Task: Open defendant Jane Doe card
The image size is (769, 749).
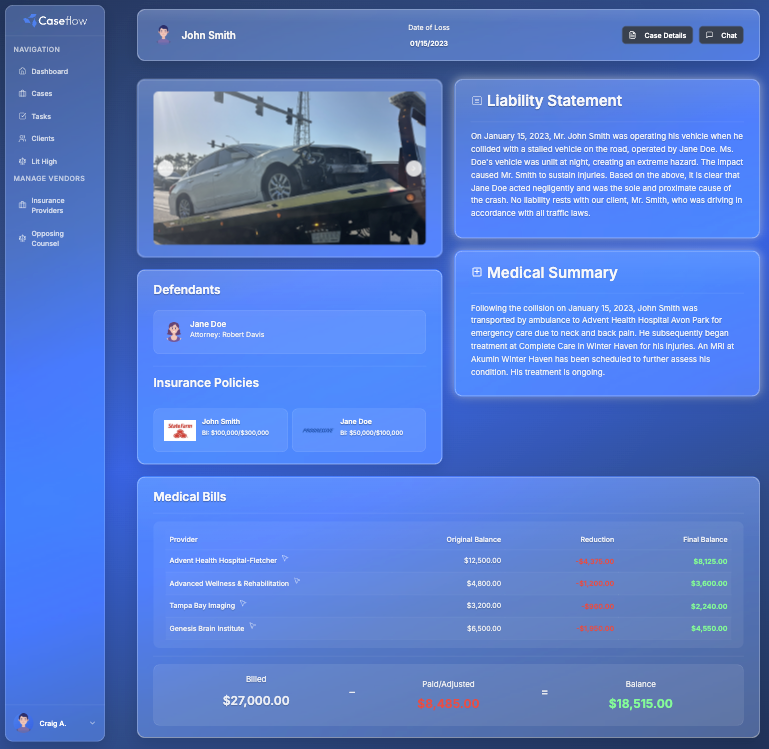Action: pos(289,332)
